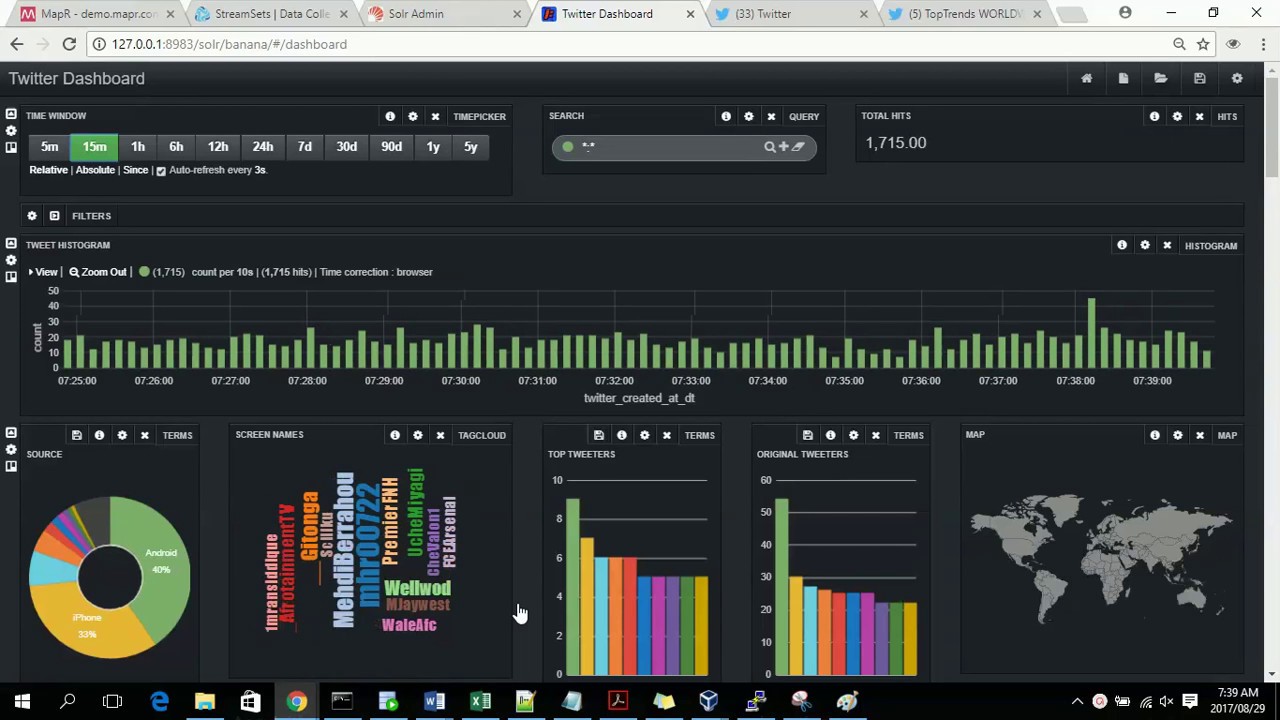Remove the Query panel
Image resolution: width=1280 pixels, height=720 pixels.
click(771, 116)
